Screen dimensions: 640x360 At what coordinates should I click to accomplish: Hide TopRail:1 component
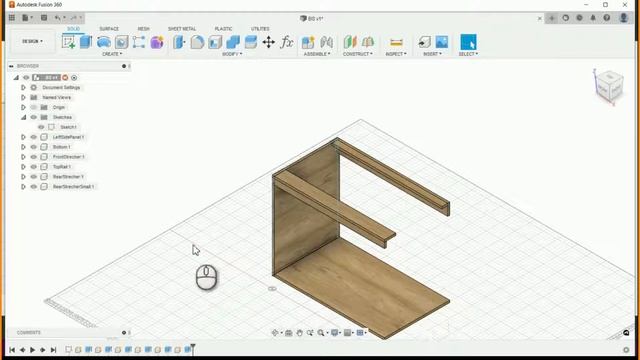[34, 167]
